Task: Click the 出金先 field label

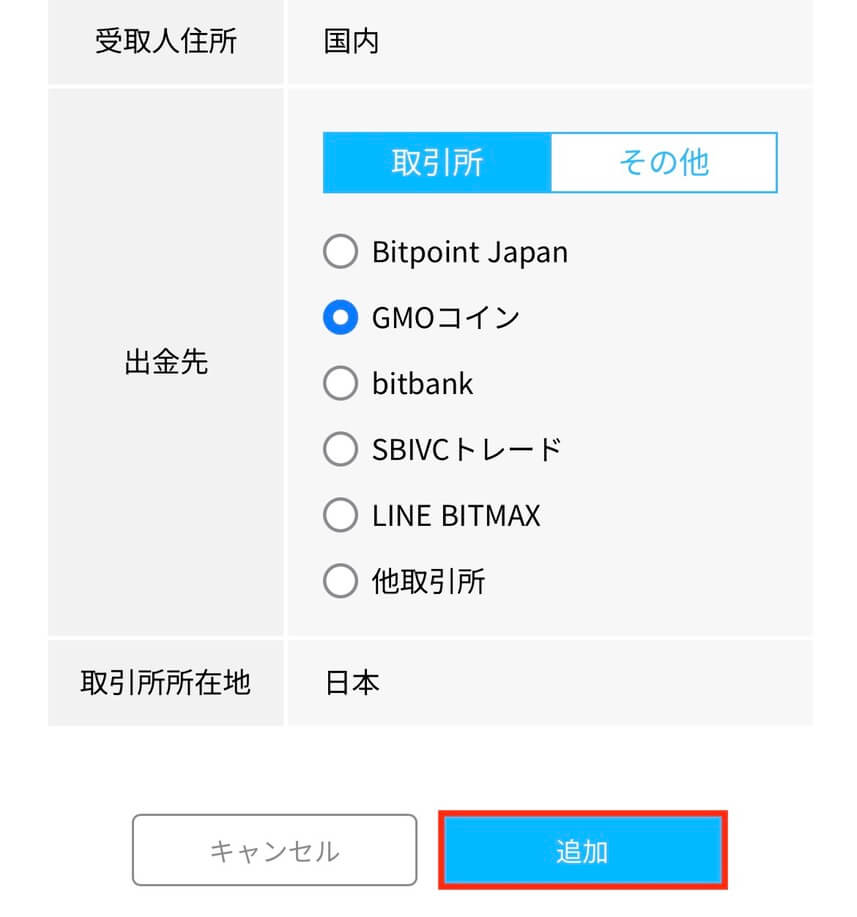Action: point(164,364)
